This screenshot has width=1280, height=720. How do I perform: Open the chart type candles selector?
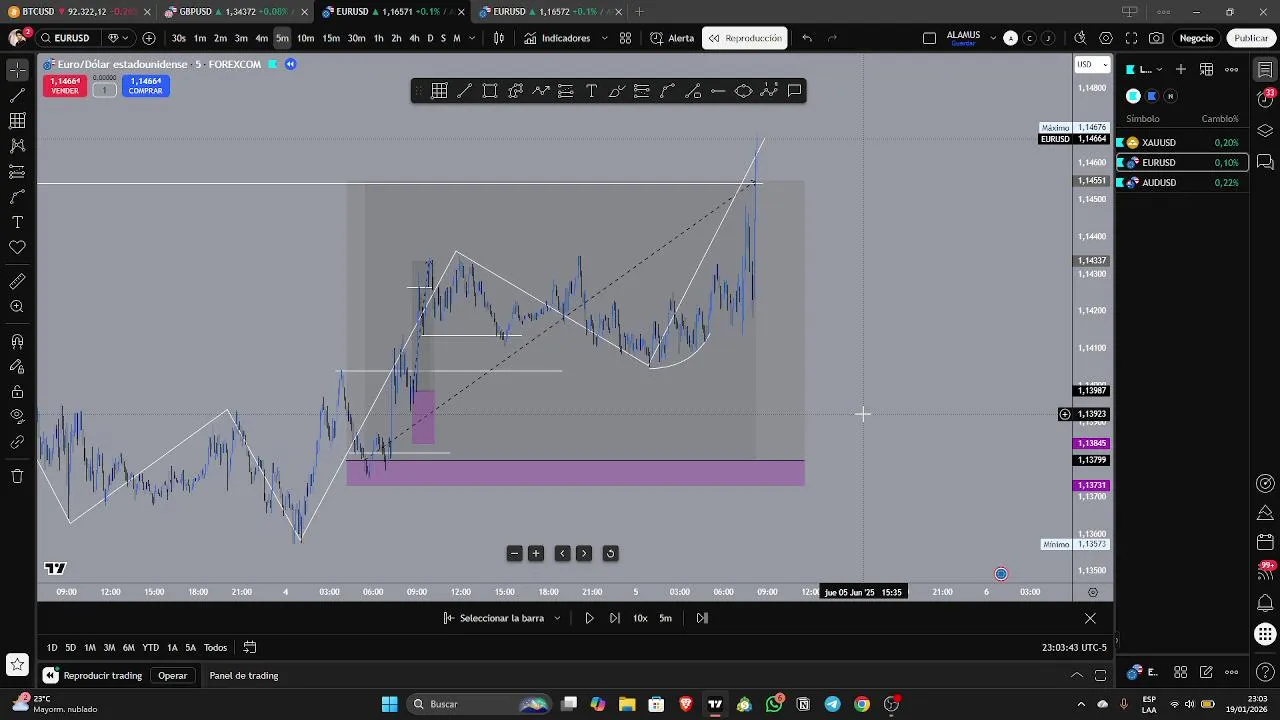499,38
